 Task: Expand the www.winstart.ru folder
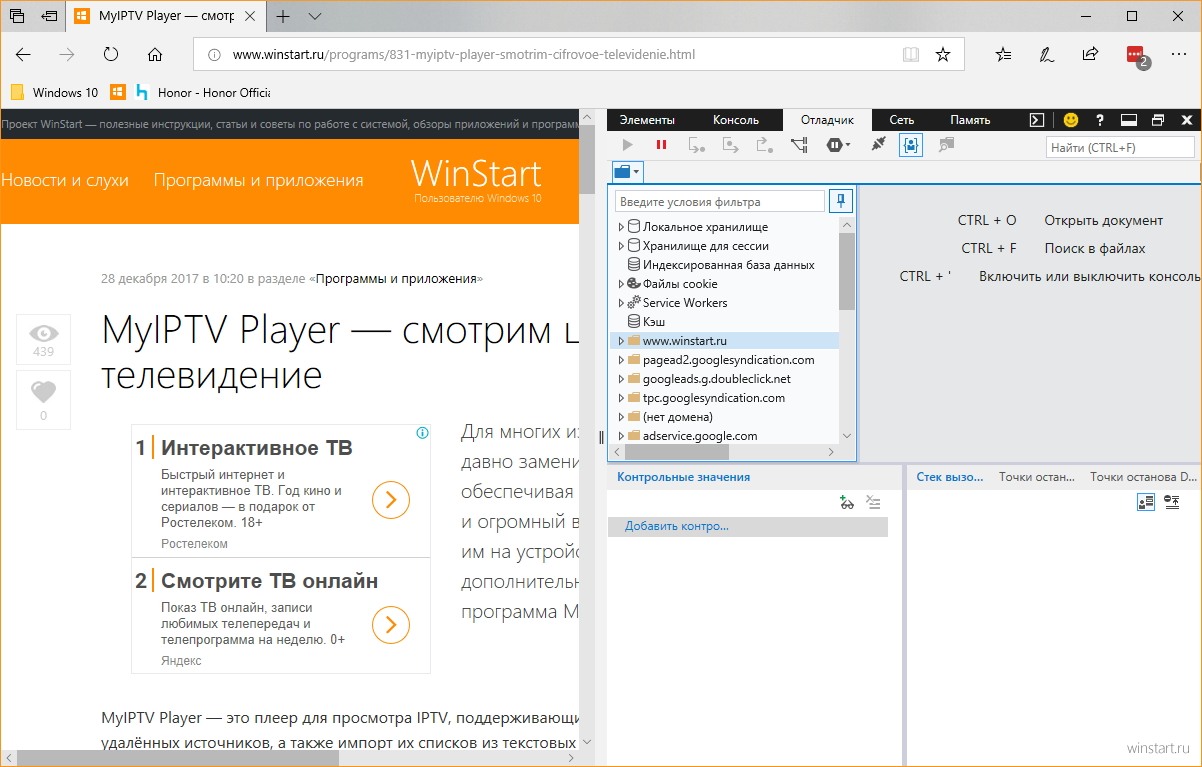621,341
